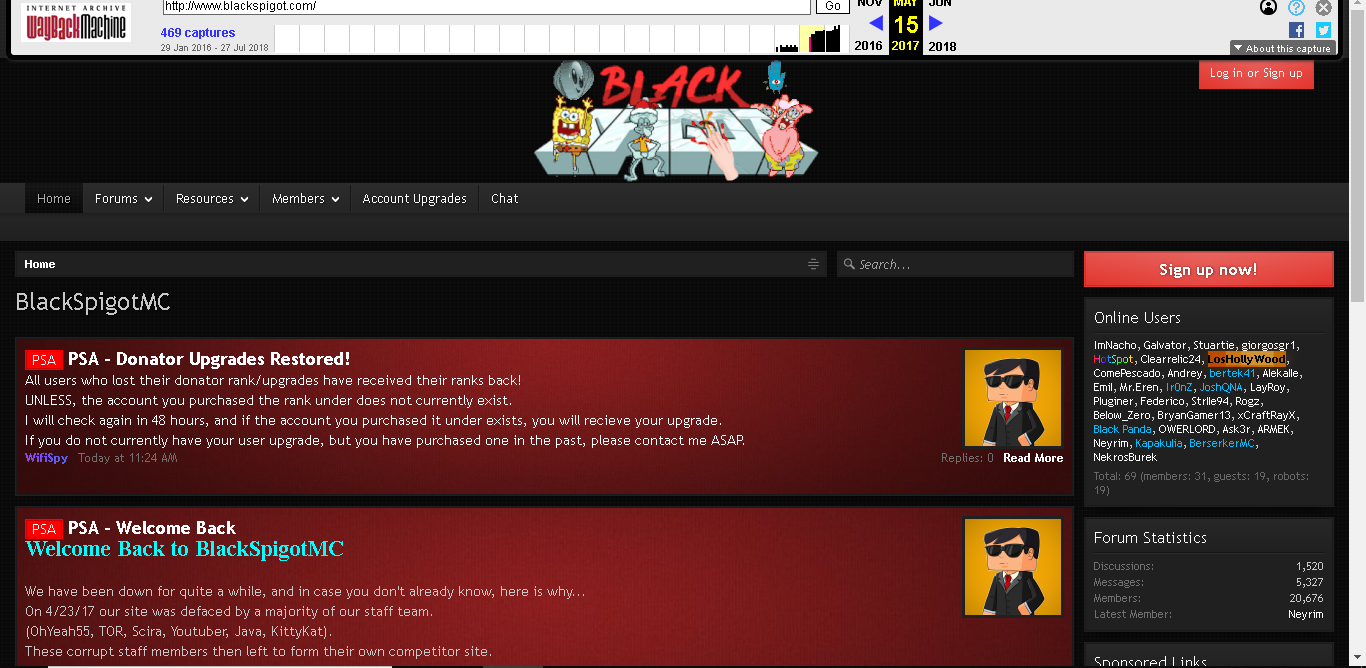This screenshot has width=1366, height=668.
Task: Click the Wayback Go button
Action: (x=832, y=6)
